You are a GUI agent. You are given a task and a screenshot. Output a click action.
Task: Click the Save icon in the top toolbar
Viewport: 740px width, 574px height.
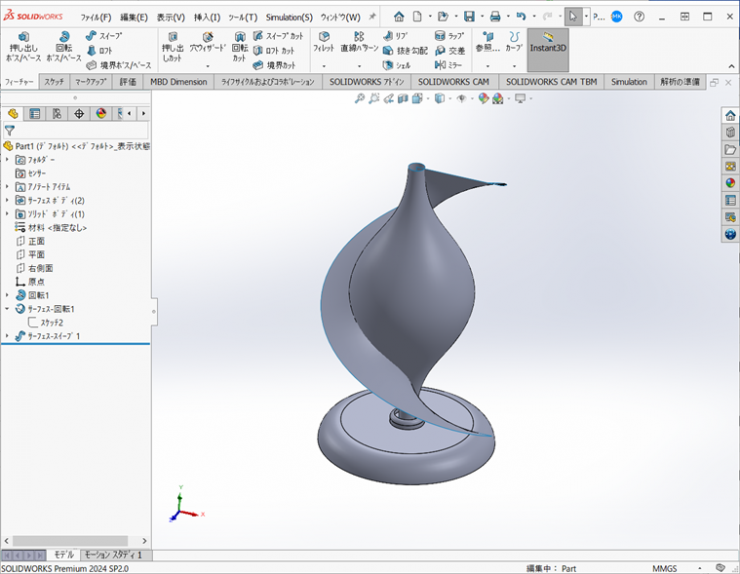469,17
